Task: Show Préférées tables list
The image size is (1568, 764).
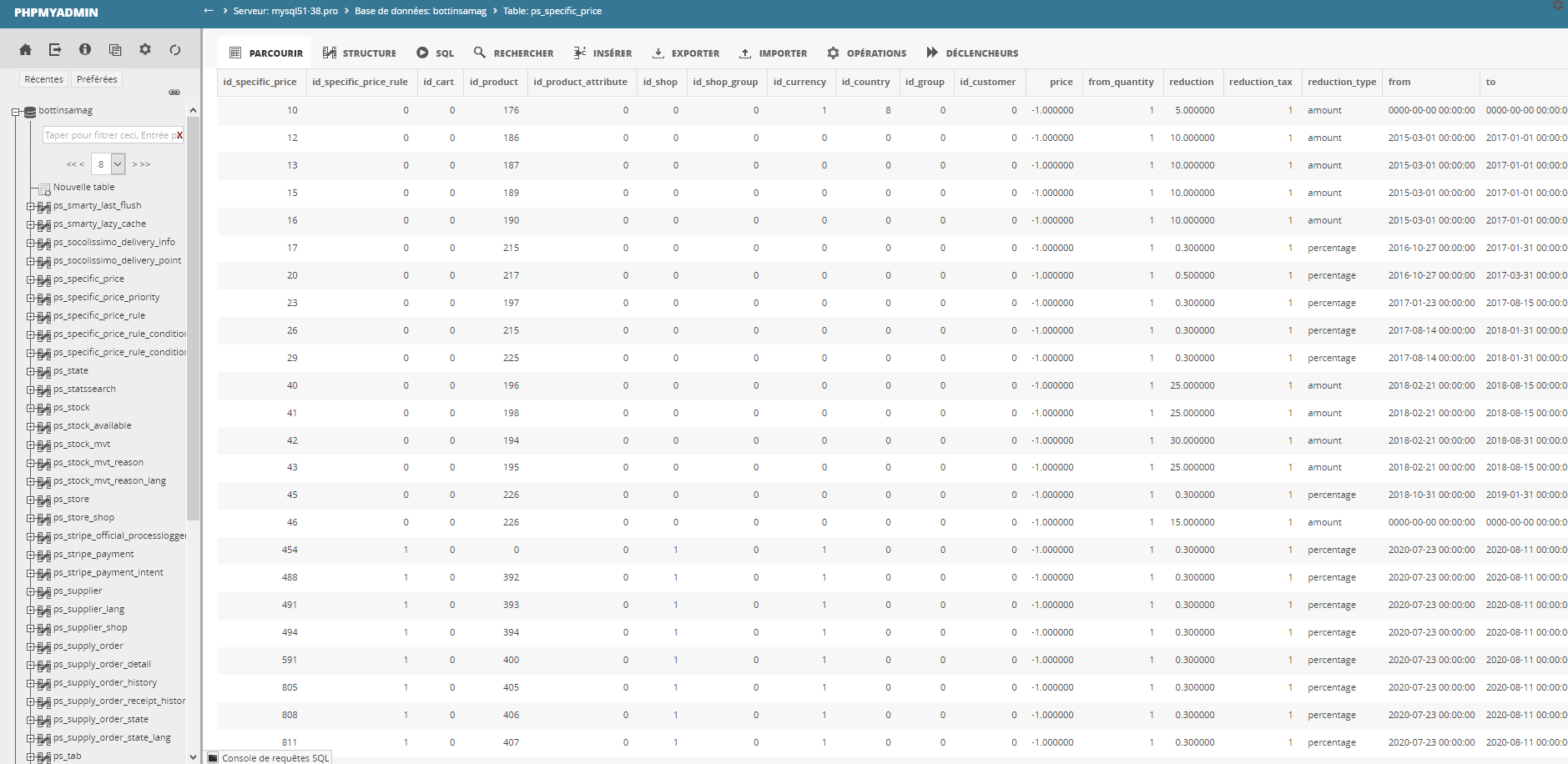Action: point(97,79)
